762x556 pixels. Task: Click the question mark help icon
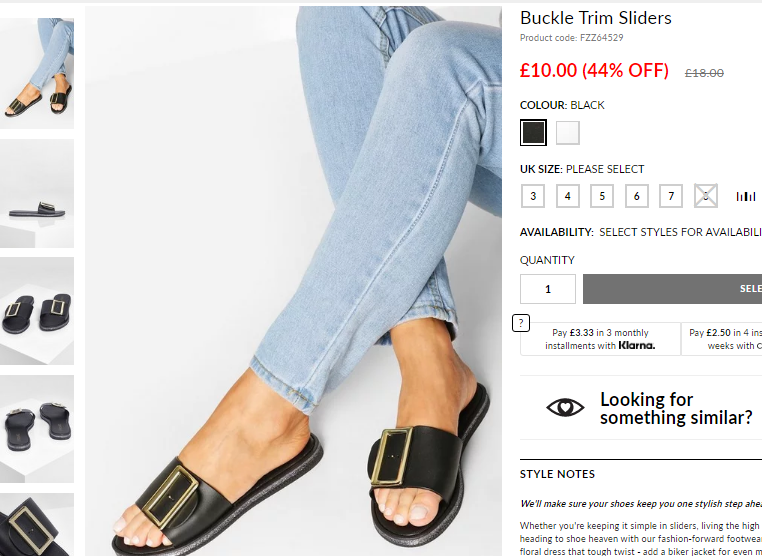pyautogui.click(x=521, y=323)
